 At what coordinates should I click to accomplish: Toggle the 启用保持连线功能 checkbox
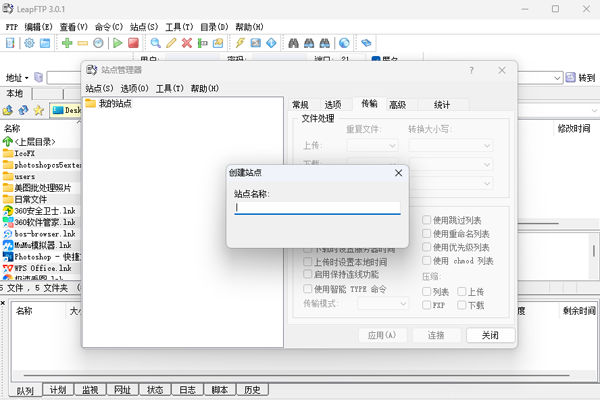pyautogui.click(x=308, y=274)
